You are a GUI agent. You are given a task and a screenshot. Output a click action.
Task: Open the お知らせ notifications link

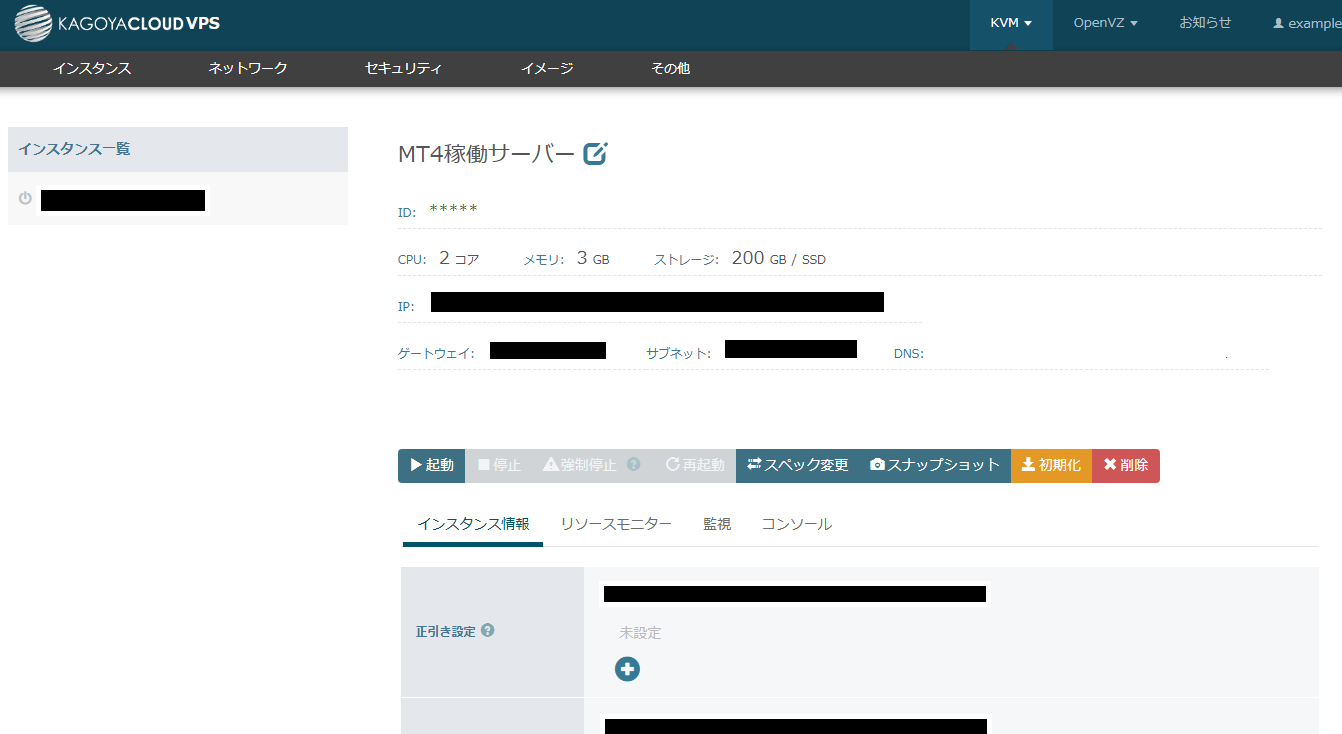pos(1205,23)
